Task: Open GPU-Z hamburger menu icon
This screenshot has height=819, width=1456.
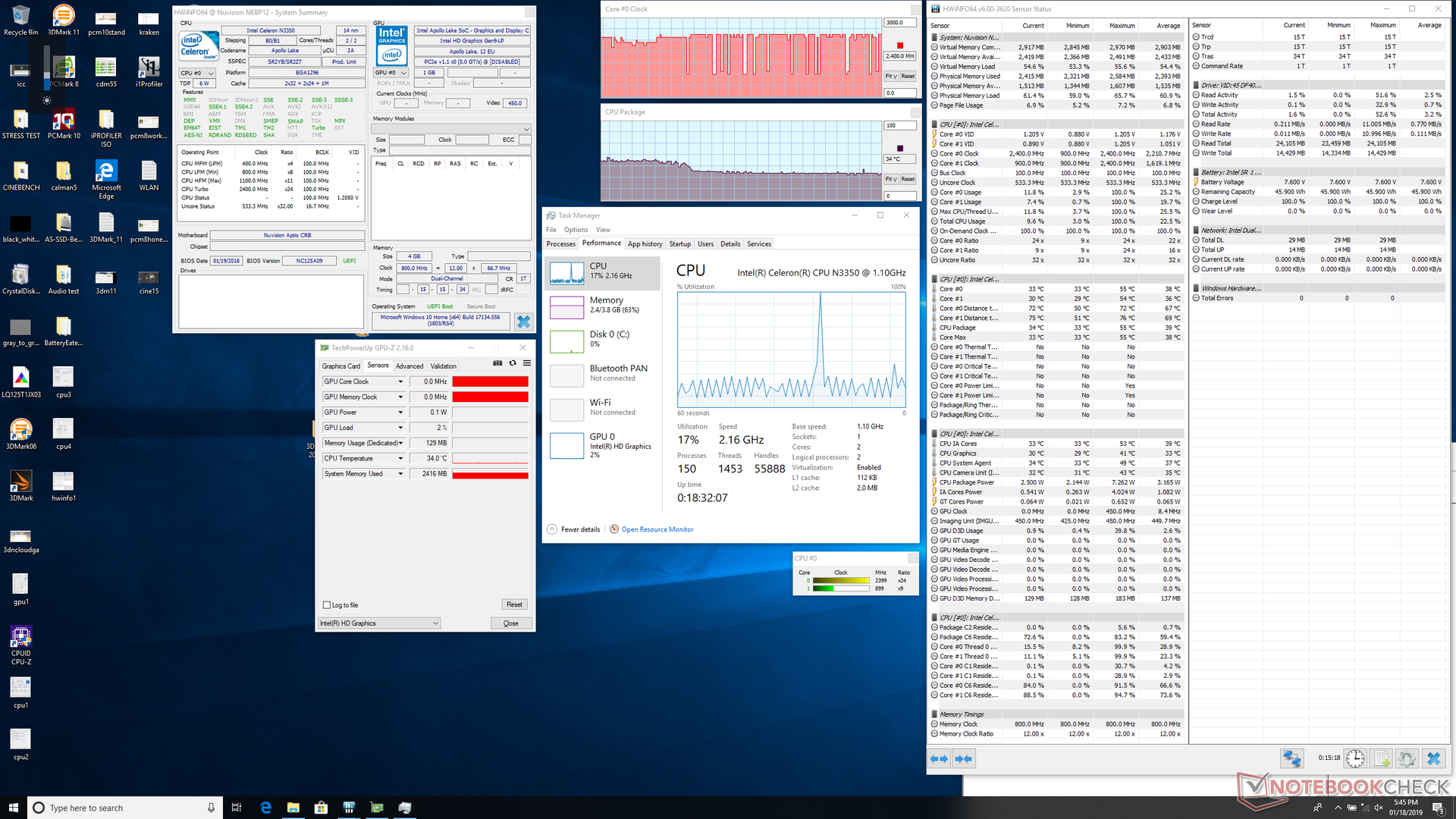Action: point(527,363)
